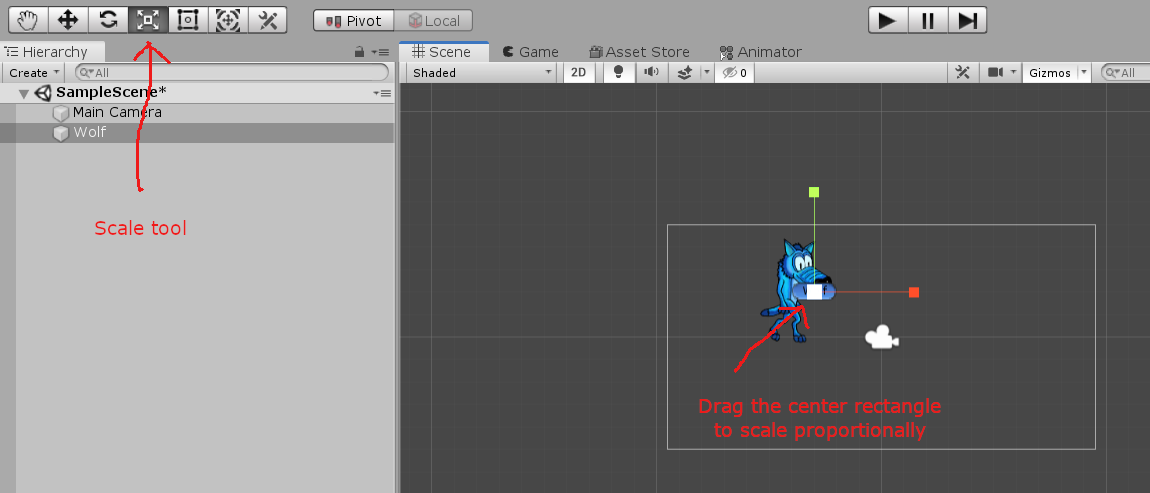The width and height of the screenshot is (1150, 493).
Task: Open the SampleScene options menu
Action: (x=382, y=93)
